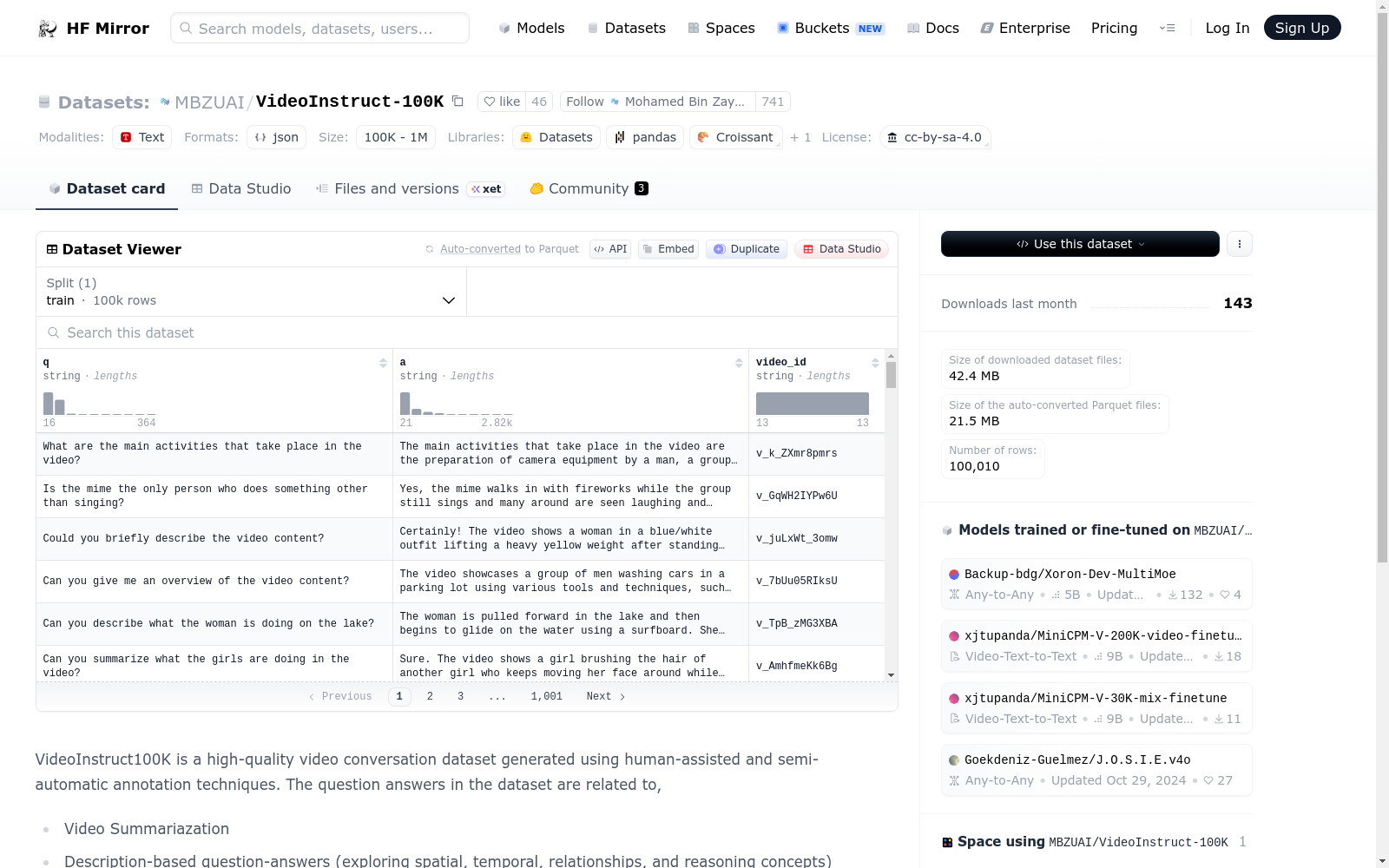Open the navigation overflow menu icon
1389x868 pixels.
[x=1167, y=28]
